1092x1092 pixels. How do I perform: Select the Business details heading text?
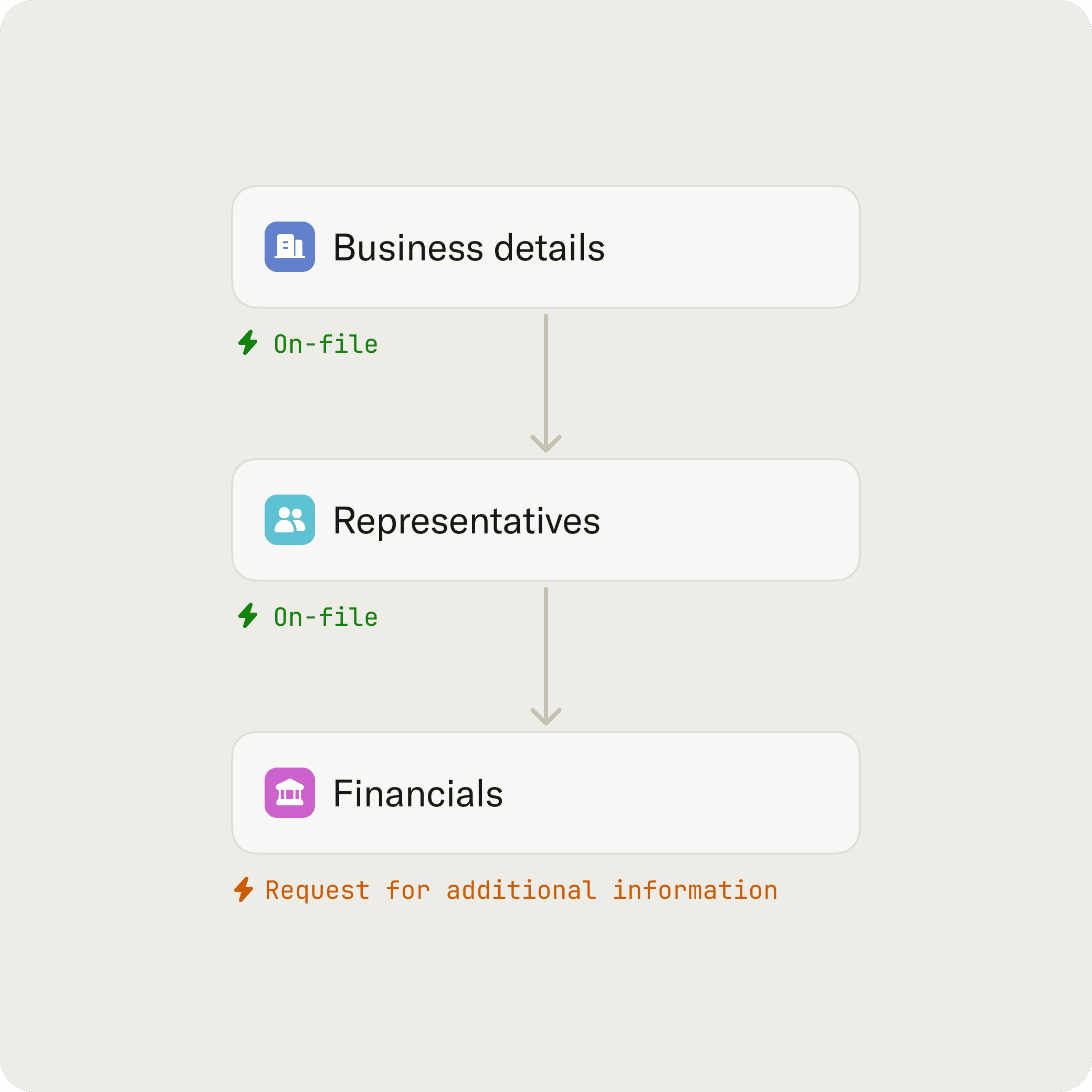469,248
